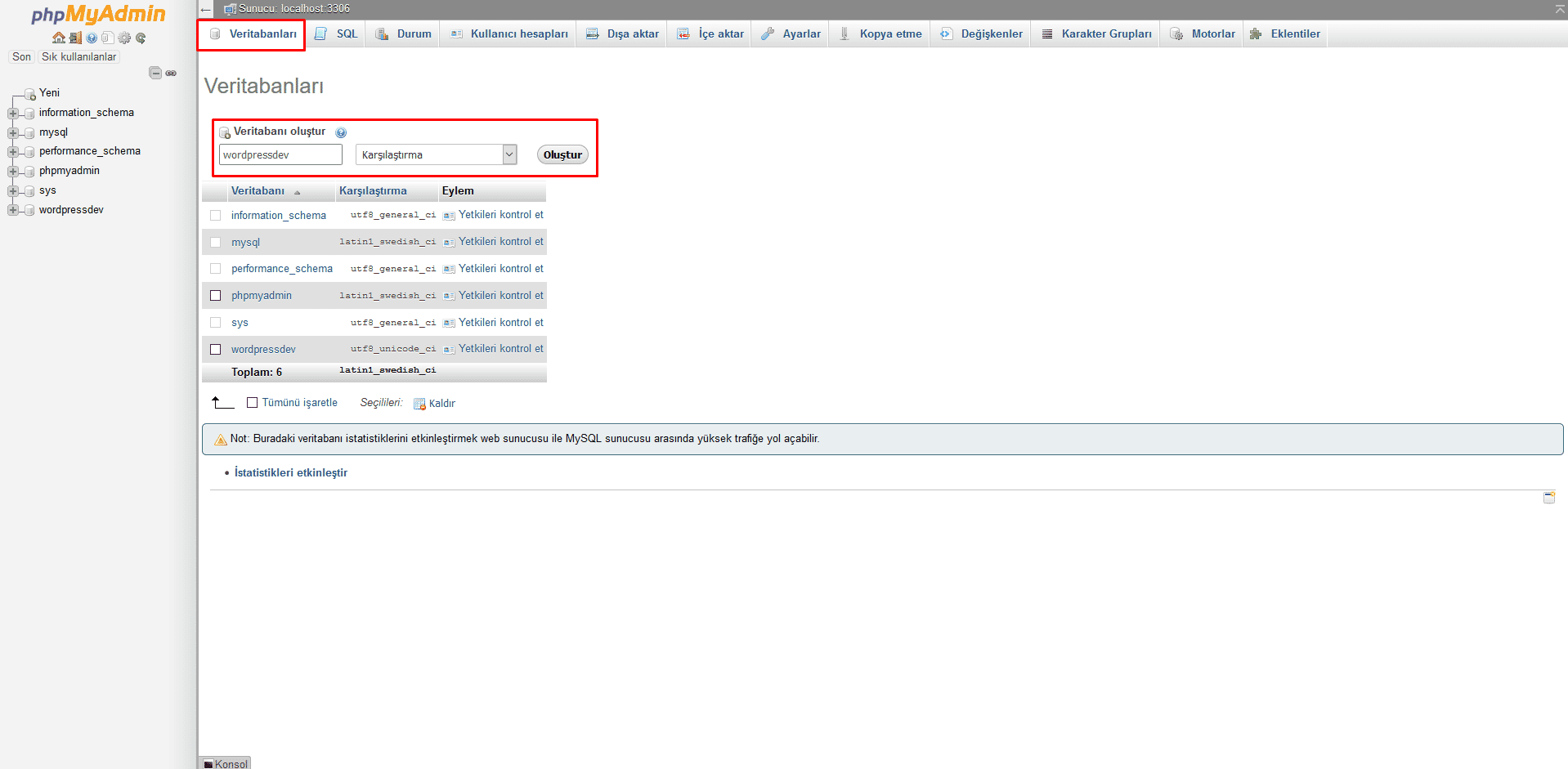Viewport: 1568px width, 769px height.
Task: Open the İçe aktar tab
Action: click(x=710, y=34)
